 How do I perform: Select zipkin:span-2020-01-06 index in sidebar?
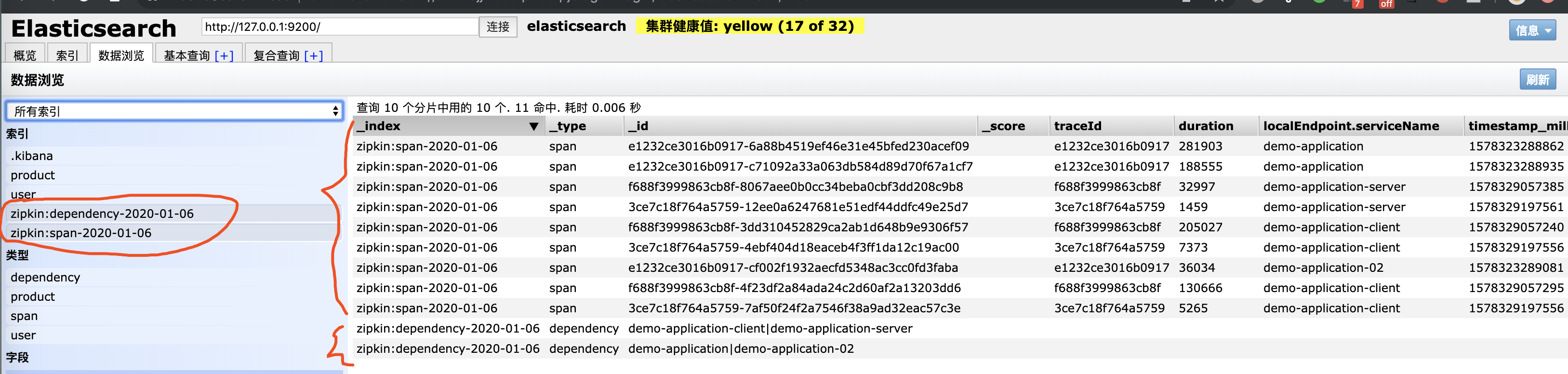tap(173, 233)
